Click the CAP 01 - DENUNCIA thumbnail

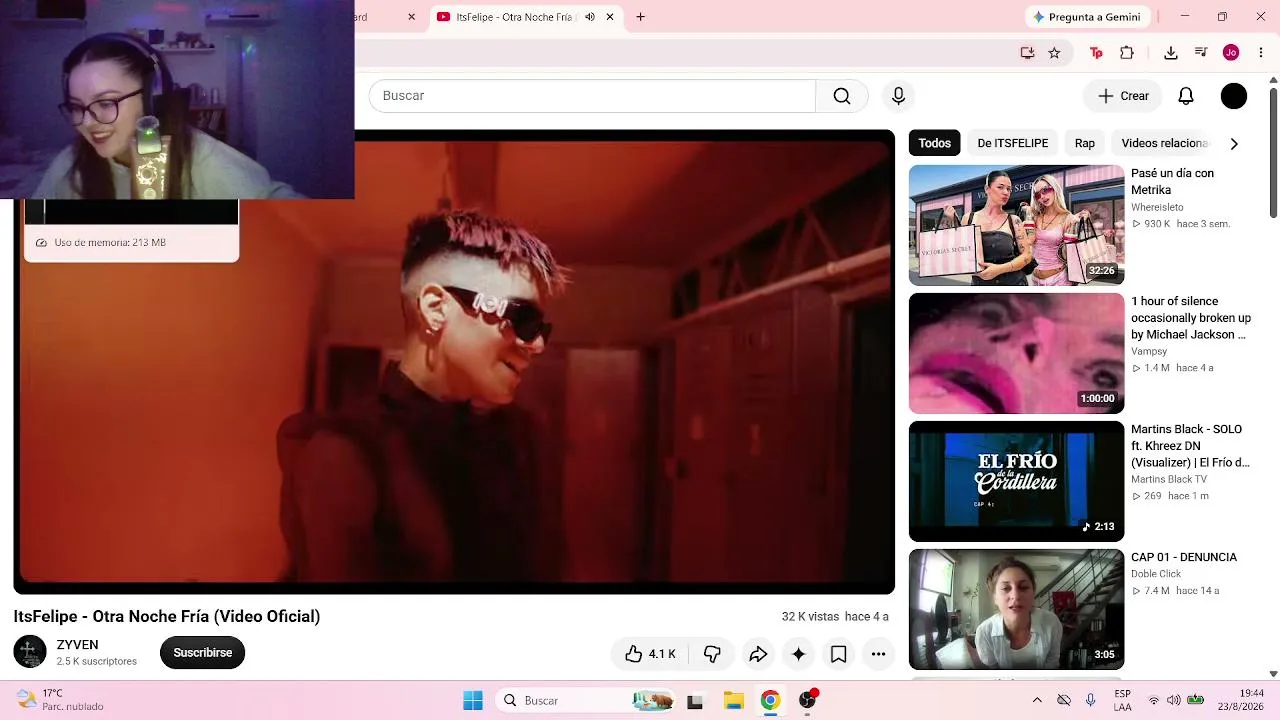coord(1017,609)
